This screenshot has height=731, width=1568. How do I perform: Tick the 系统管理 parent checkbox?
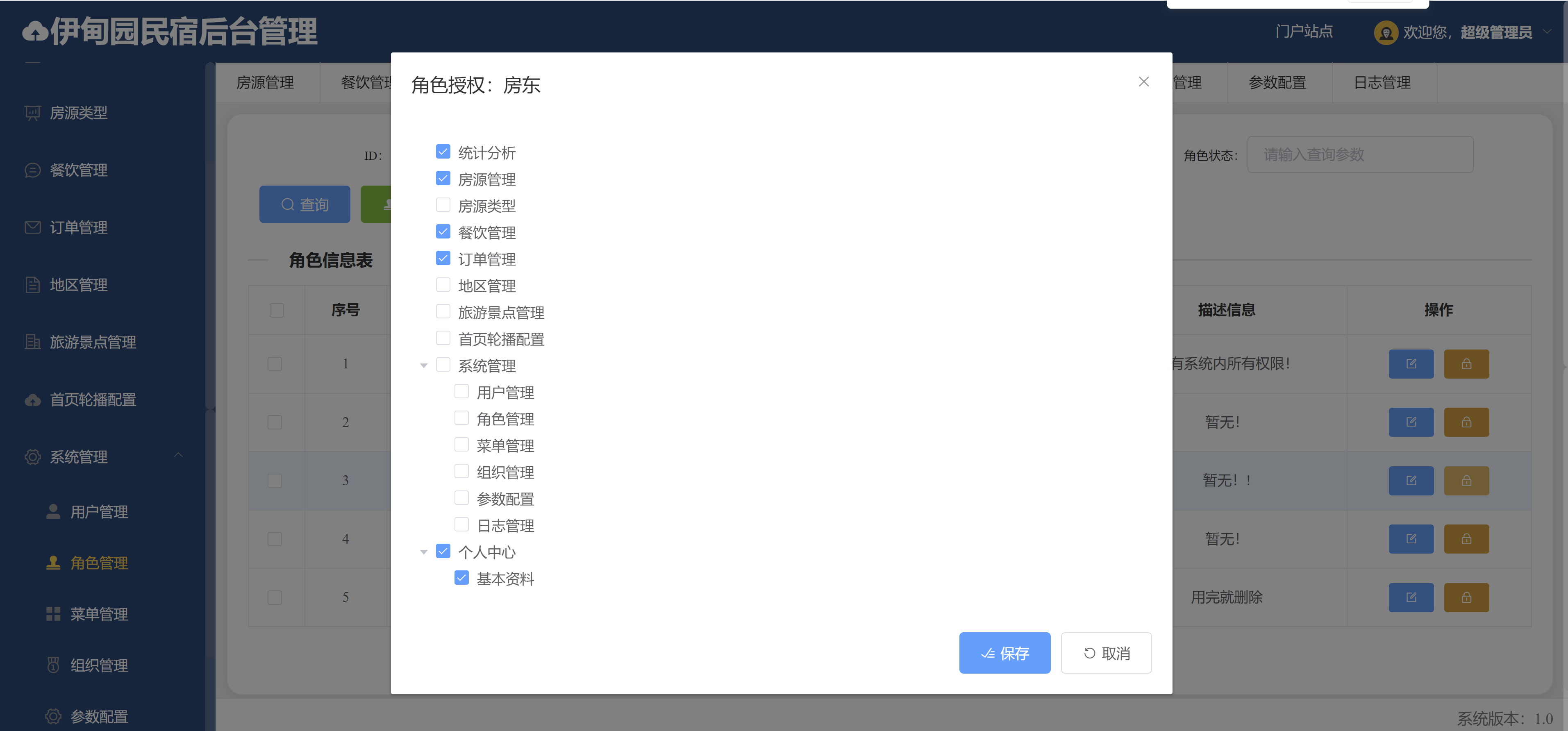pyautogui.click(x=443, y=365)
